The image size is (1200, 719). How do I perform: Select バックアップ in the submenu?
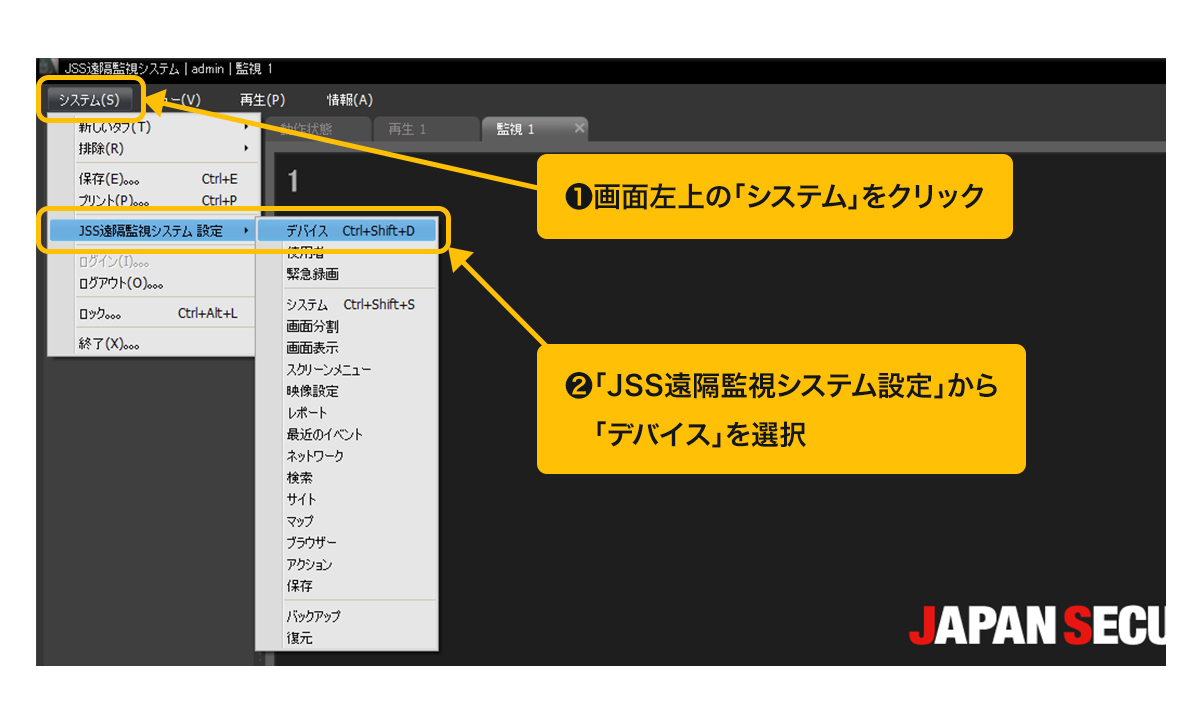pyautogui.click(x=347, y=616)
